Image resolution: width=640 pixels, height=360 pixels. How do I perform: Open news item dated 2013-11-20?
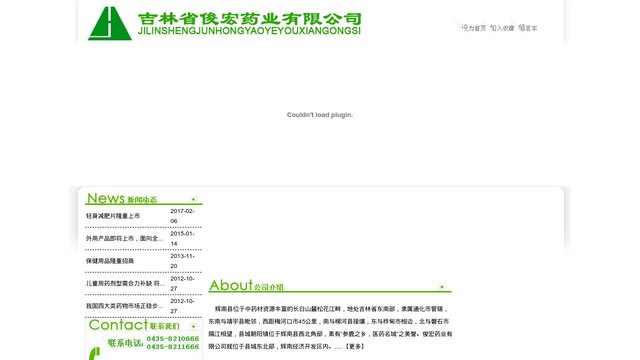click(x=110, y=261)
